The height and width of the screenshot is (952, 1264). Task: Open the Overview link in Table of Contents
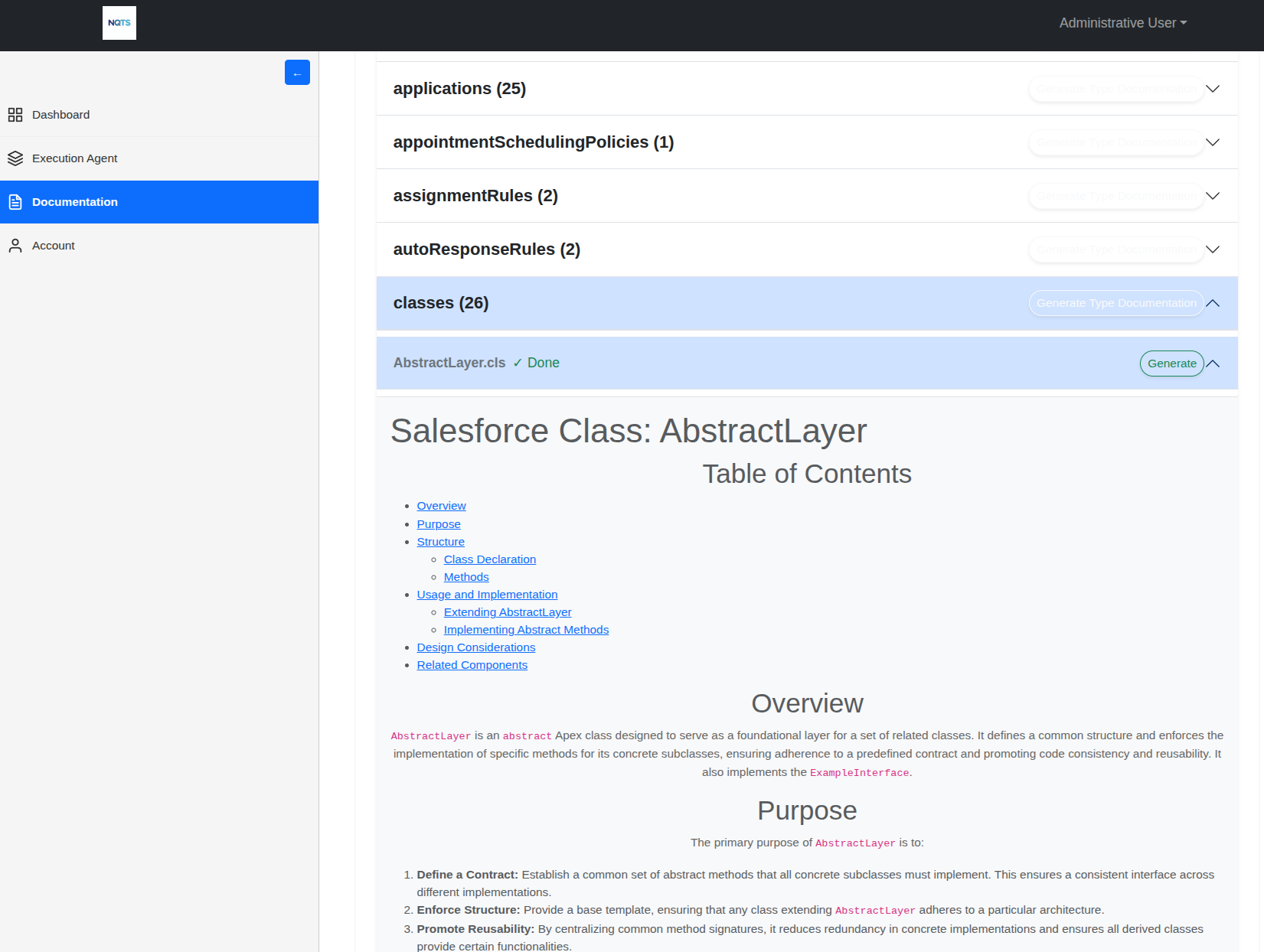click(x=441, y=506)
